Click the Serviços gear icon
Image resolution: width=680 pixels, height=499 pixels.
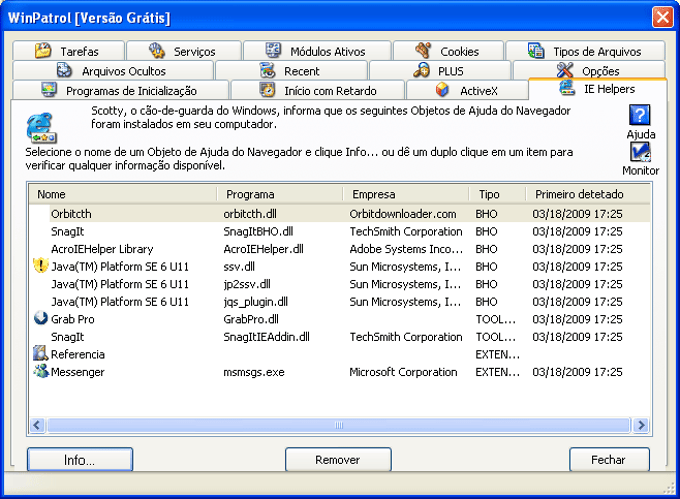(x=157, y=51)
